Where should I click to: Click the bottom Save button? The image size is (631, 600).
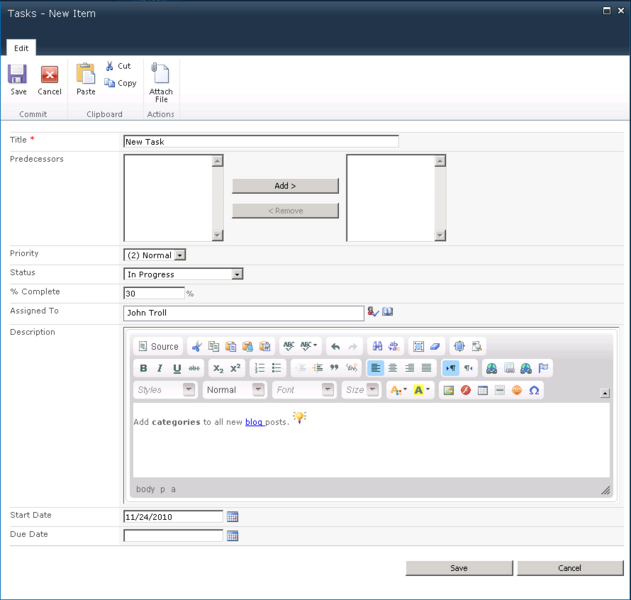coord(459,568)
